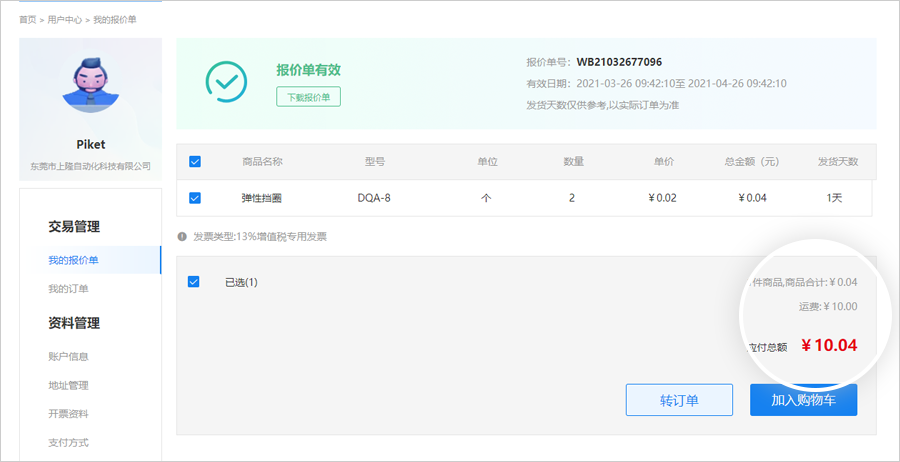Navigate to 首页 in the breadcrumb
Image resolution: width=900 pixels, height=462 pixels.
click(27, 19)
